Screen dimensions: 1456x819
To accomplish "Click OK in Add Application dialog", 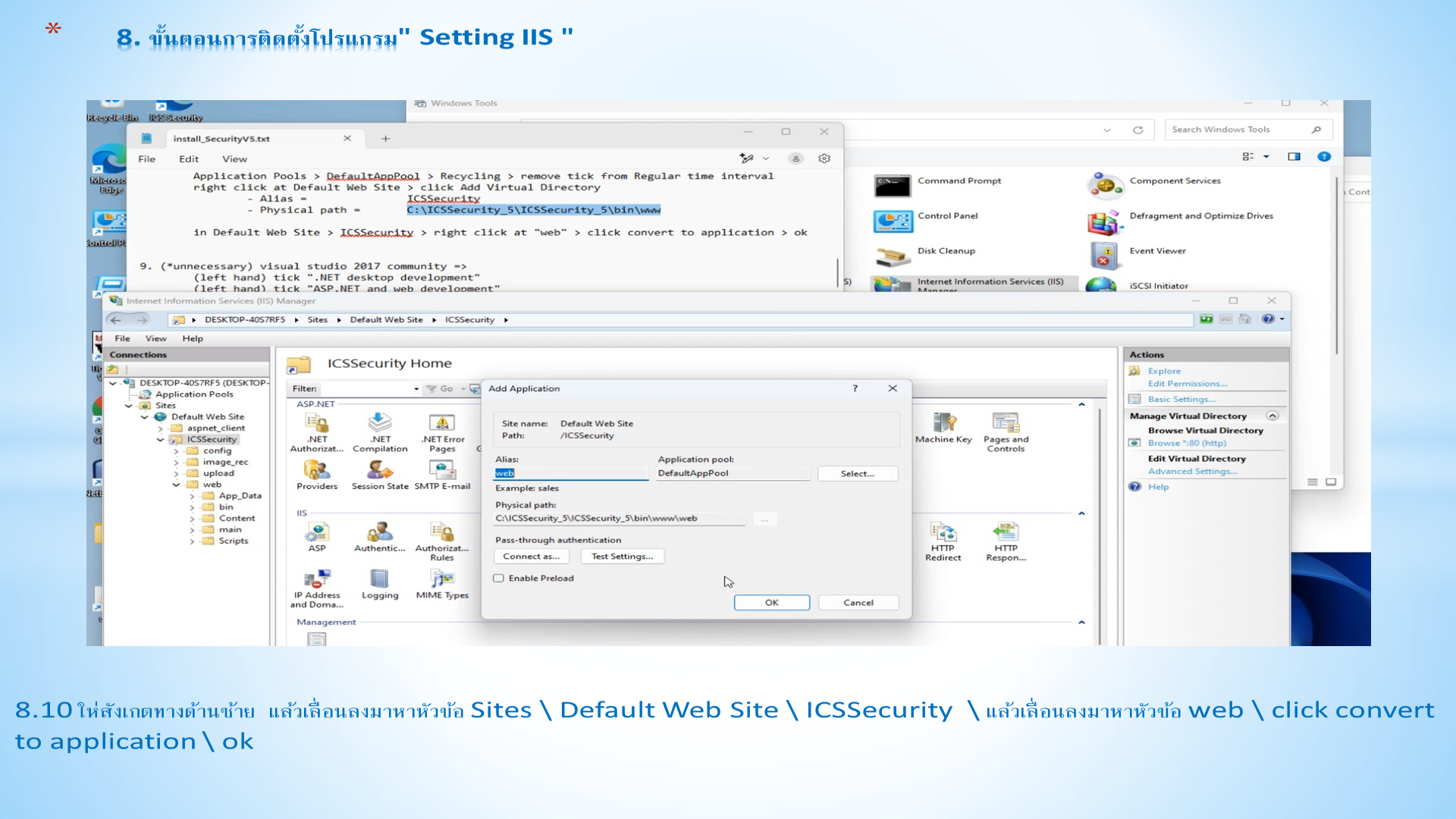I will click(771, 603).
